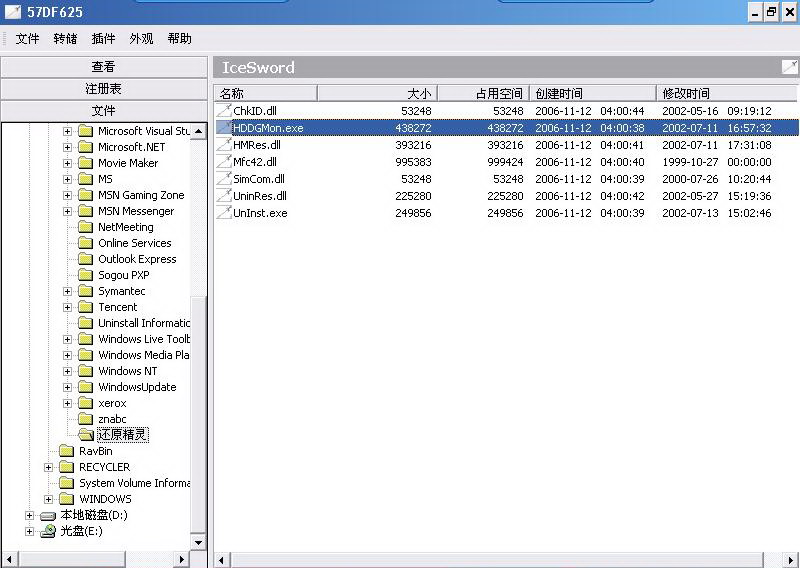Click the tree scrollbar down arrow
The width and height of the screenshot is (800, 568).
point(198,542)
